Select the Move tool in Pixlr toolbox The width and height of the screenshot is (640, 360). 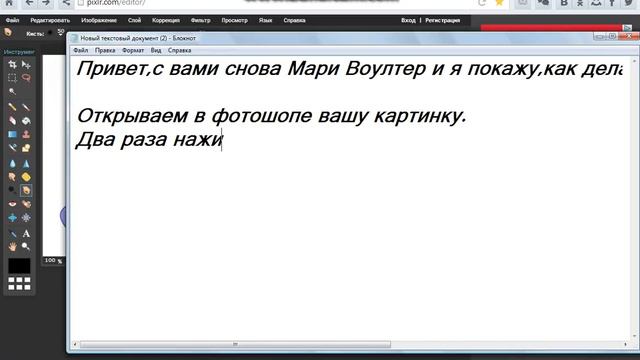coord(26,64)
